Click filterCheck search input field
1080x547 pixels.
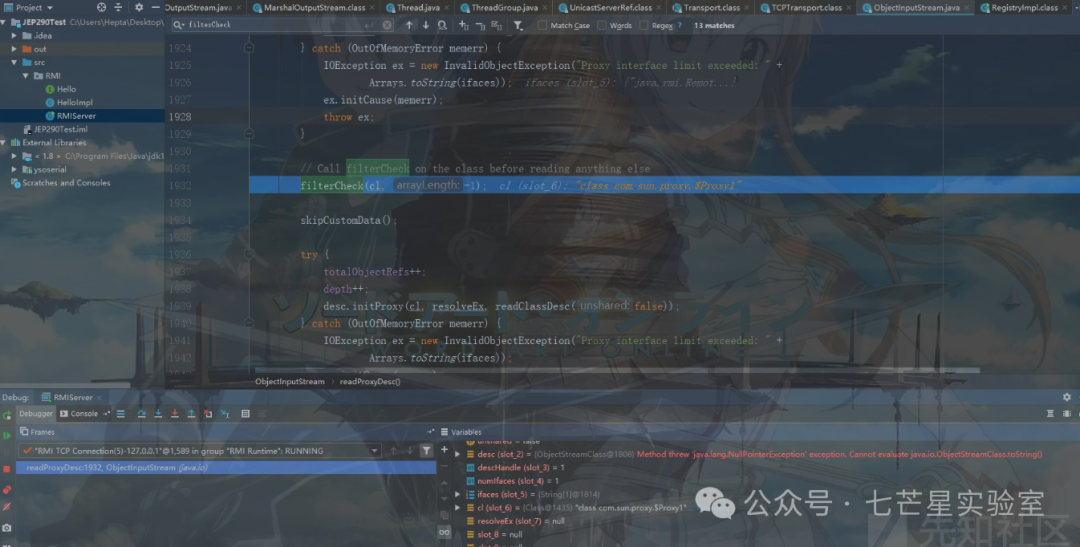point(282,25)
